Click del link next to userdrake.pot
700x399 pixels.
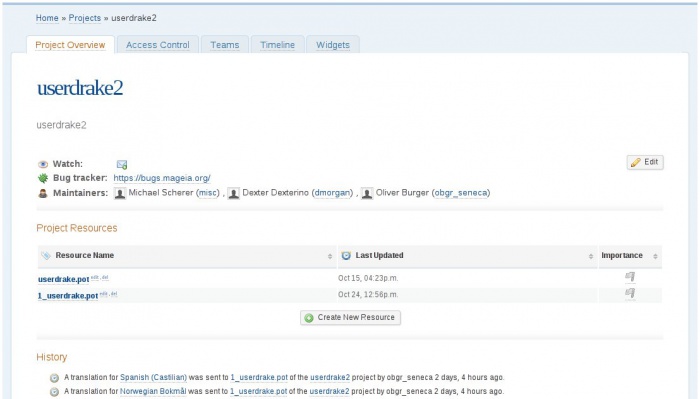point(105,278)
